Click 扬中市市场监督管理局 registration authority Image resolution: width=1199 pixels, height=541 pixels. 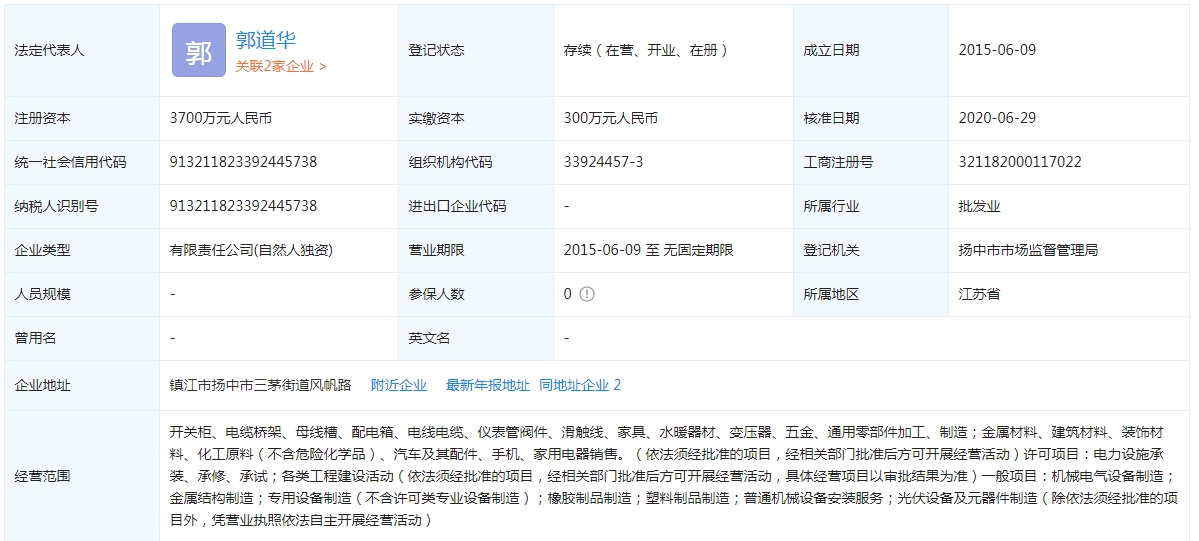pyautogui.click(x=1027, y=250)
